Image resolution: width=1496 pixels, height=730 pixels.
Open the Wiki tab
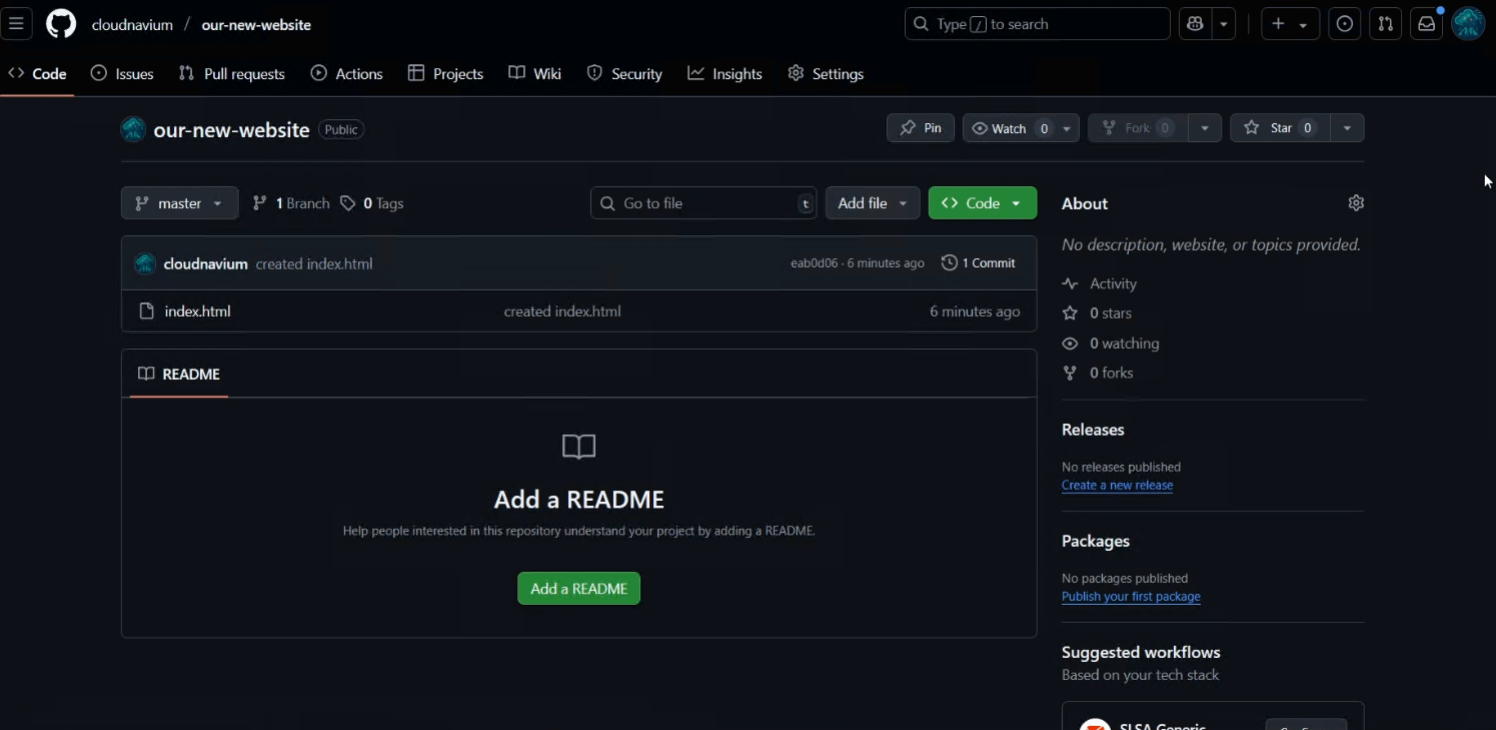click(535, 74)
